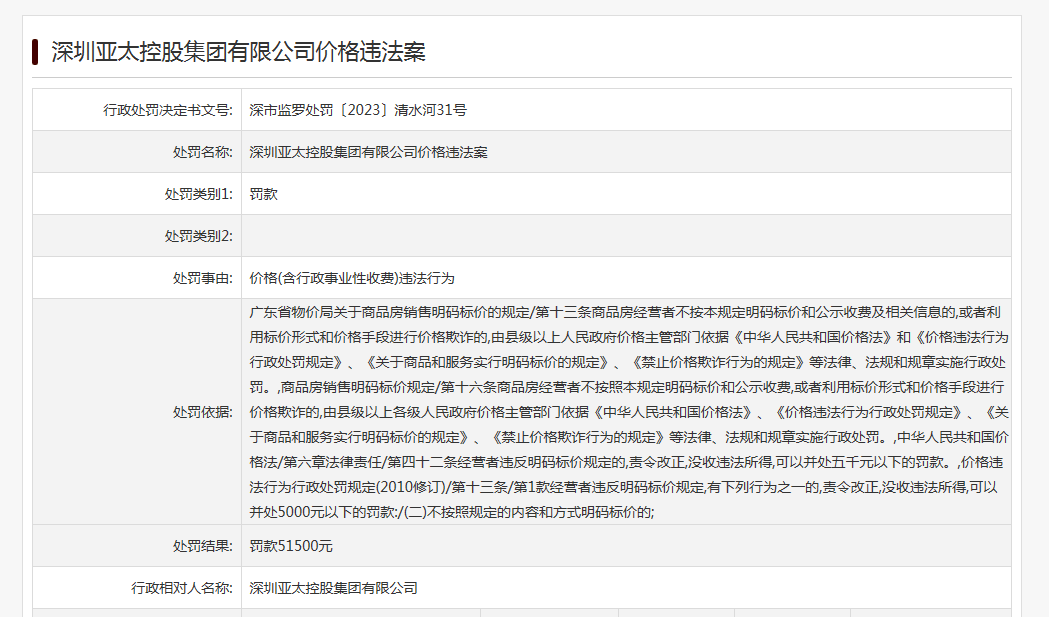The image size is (1049, 617).
Task: Select the label 行政处罚决定书文号:
Action: click(168, 110)
